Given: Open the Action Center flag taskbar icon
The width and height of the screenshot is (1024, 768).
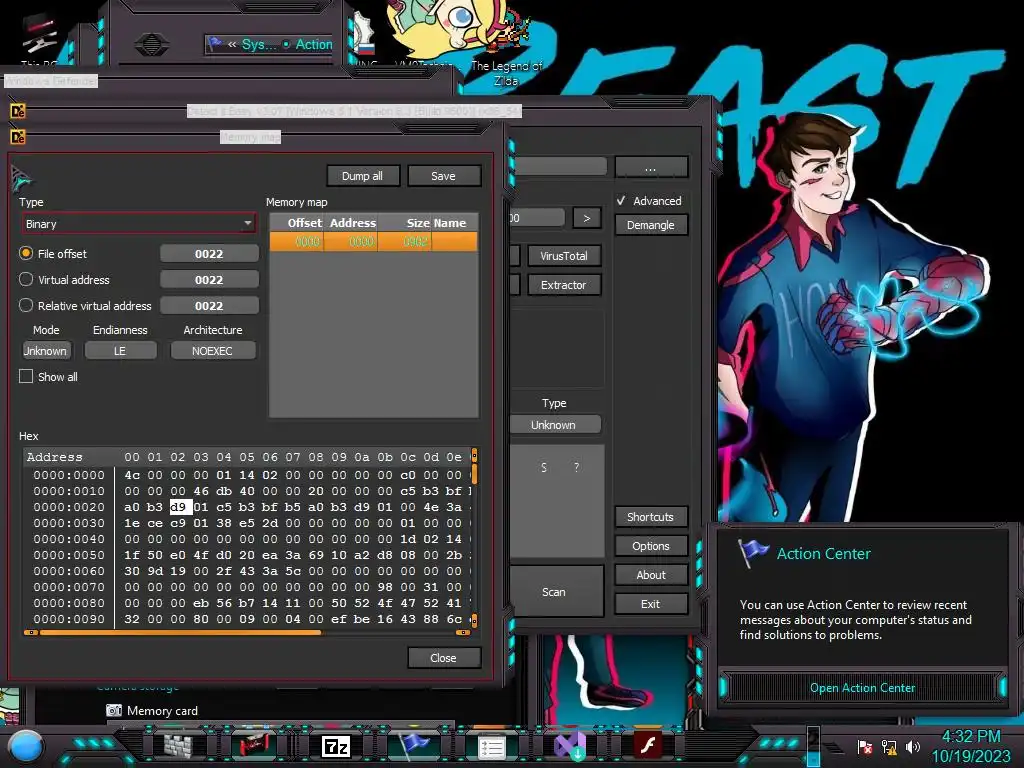Looking at the screenshot, I should [x=414, y=746].
